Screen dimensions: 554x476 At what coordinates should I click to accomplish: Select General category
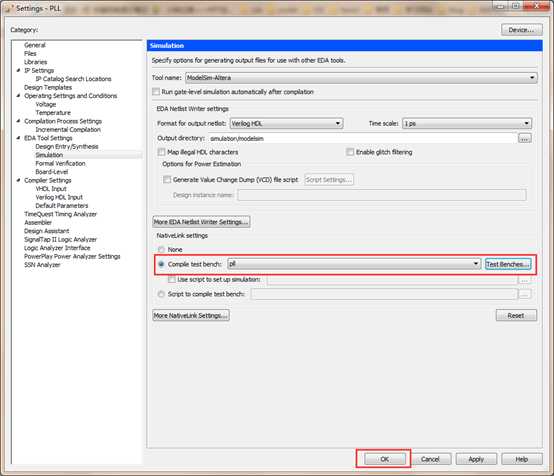[35, 45]
